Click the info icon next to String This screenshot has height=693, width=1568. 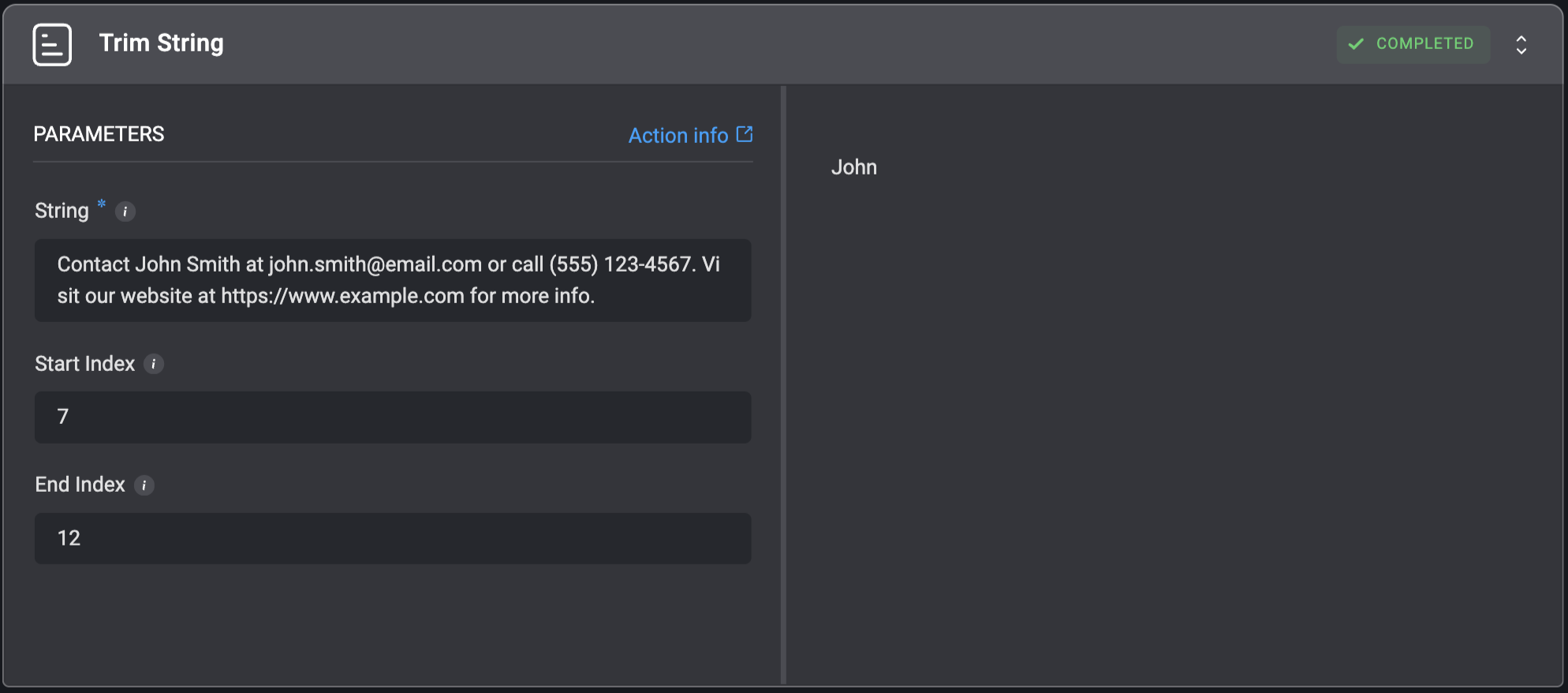point(125,212)
